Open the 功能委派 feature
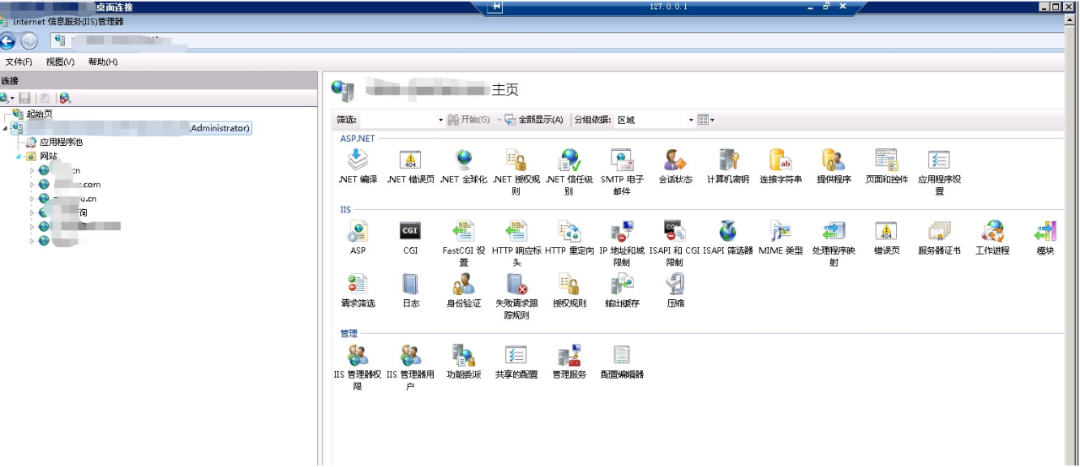This screenshot has height=467, width=1080. coord(464,362)
